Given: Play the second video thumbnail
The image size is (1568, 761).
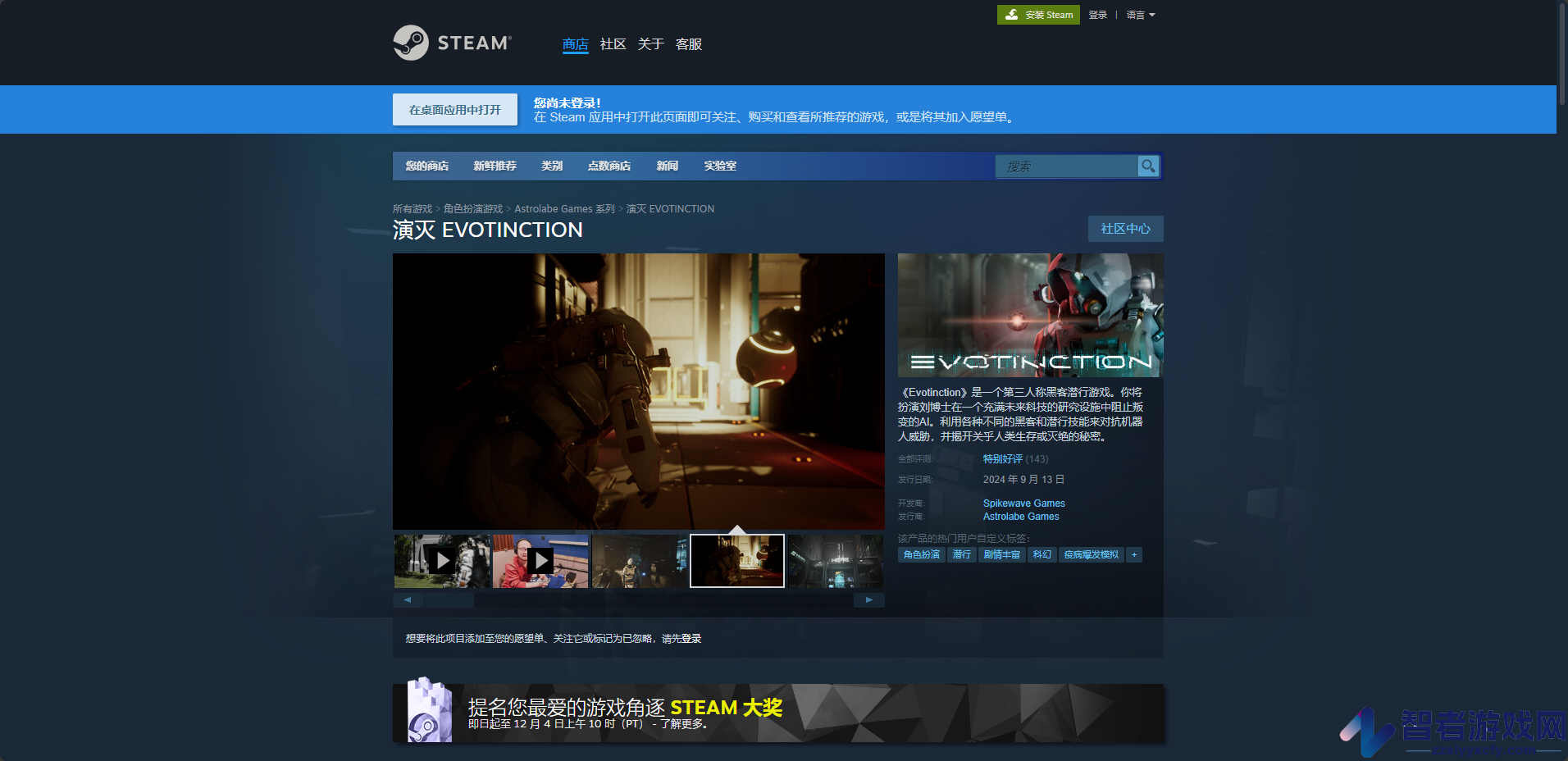Looking at the screenshot, I should [540, 561].
